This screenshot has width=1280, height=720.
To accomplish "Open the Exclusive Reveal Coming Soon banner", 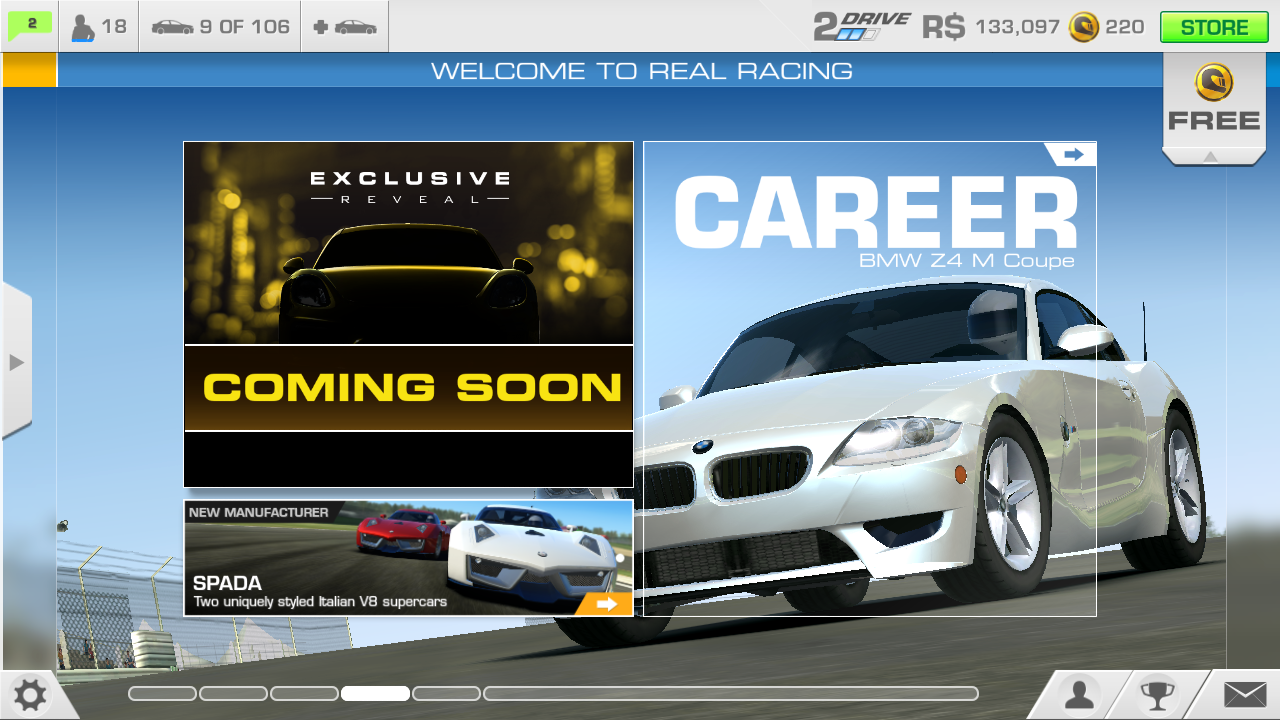I will click(408, 314).
